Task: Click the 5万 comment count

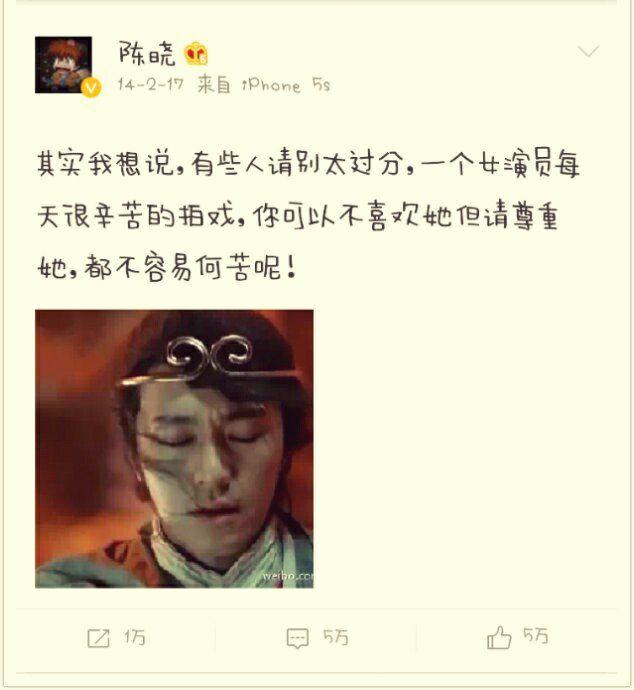Action: tap(336, 637)
